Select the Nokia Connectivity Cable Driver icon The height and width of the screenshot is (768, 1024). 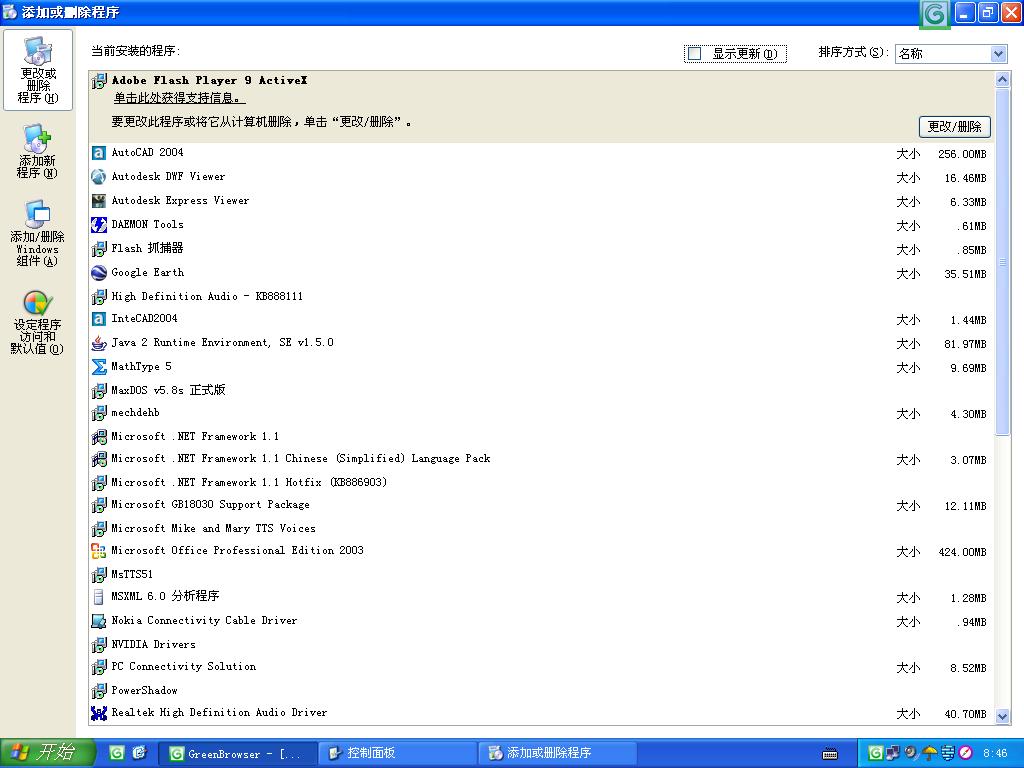(x=99, y=621)
